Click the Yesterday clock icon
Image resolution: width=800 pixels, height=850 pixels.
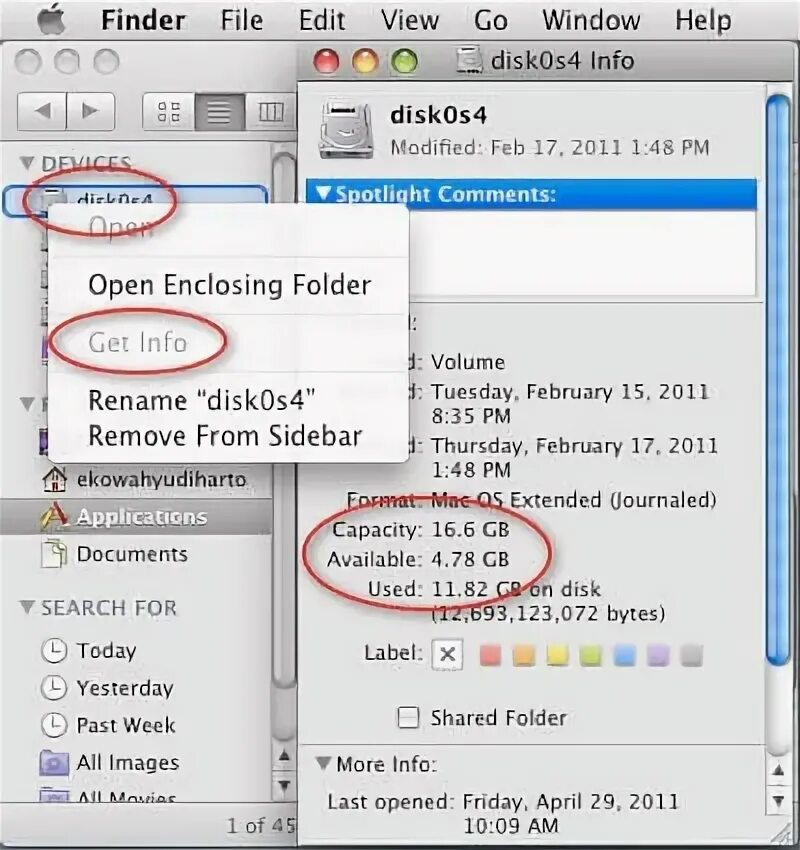[x=54, y=688]
